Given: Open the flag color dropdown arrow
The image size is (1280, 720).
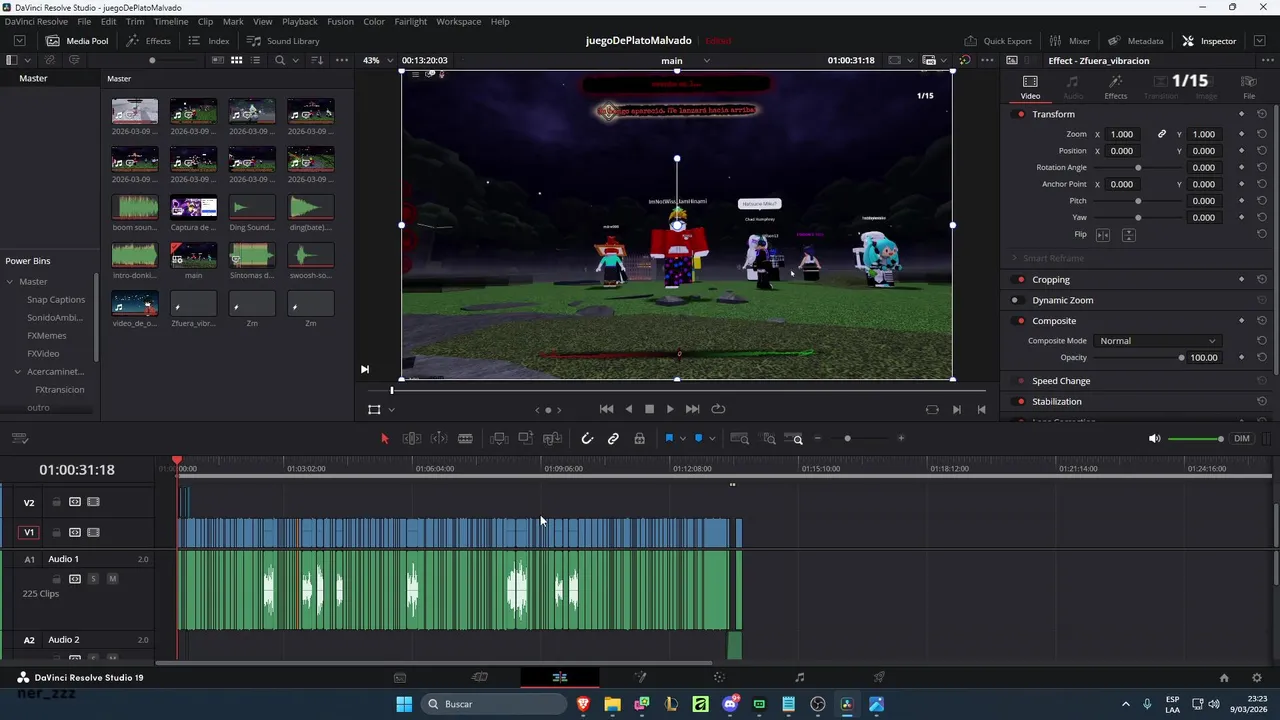Looking at the screenshot, I should [682, 438].
